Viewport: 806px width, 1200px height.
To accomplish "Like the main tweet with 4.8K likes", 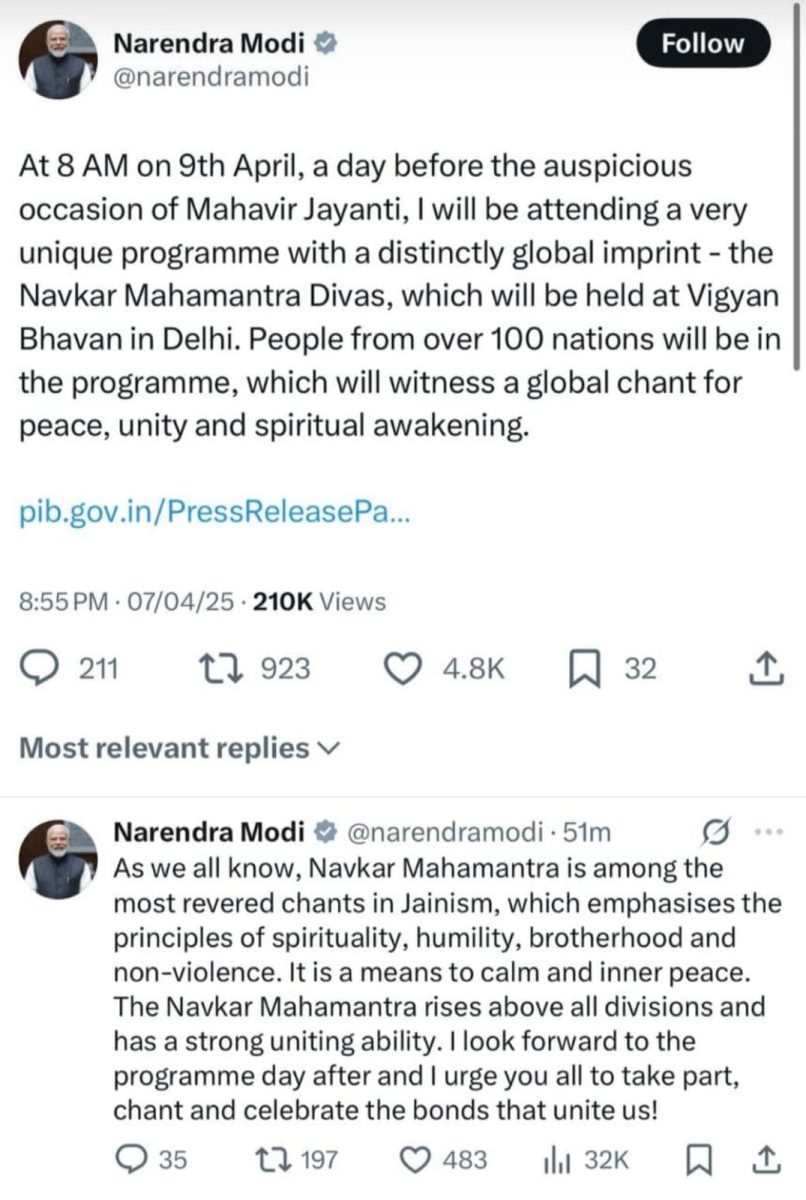I will pyautogui.click(x=404, y=669).
